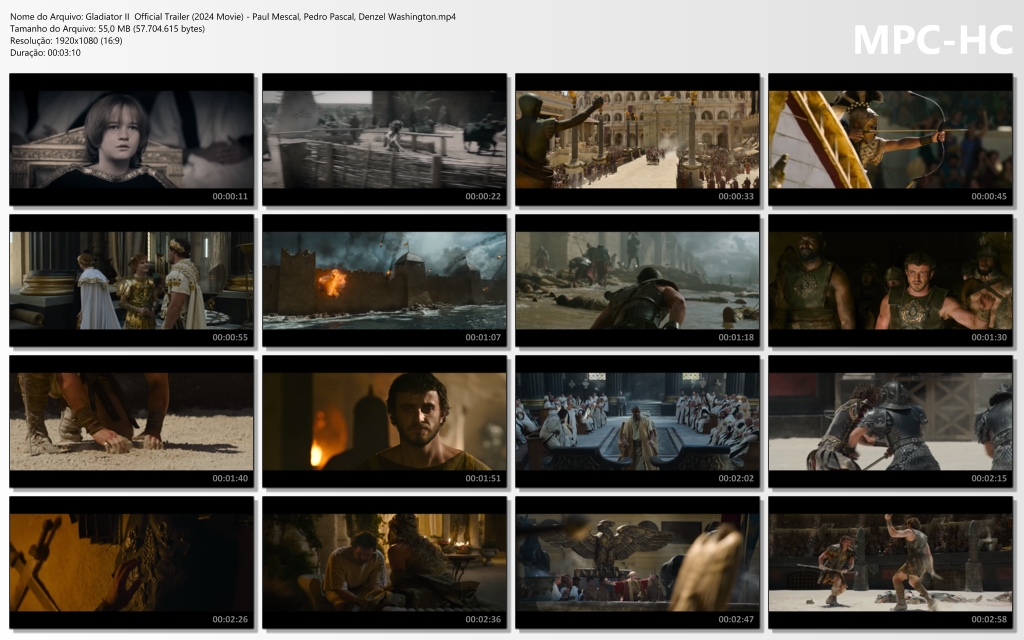Viewport: 1024px width, 640px height.
Task: Select the senate hall thumbnail at 00:02:02
Action: [x=637, y=421]
